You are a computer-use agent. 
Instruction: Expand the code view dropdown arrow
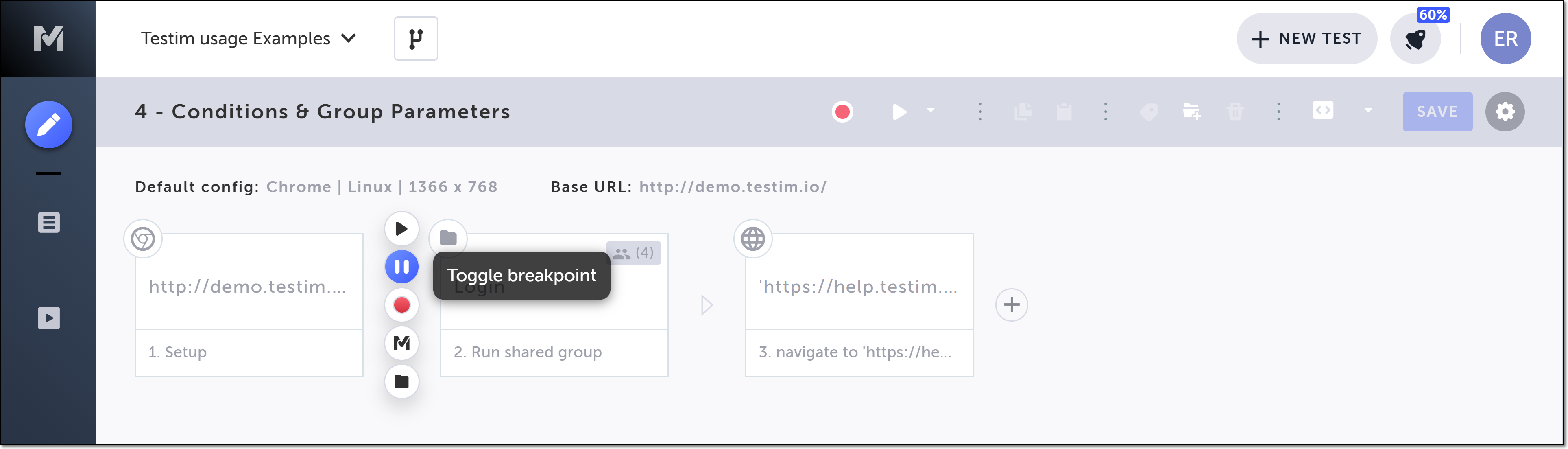(x=1368, y=110)
